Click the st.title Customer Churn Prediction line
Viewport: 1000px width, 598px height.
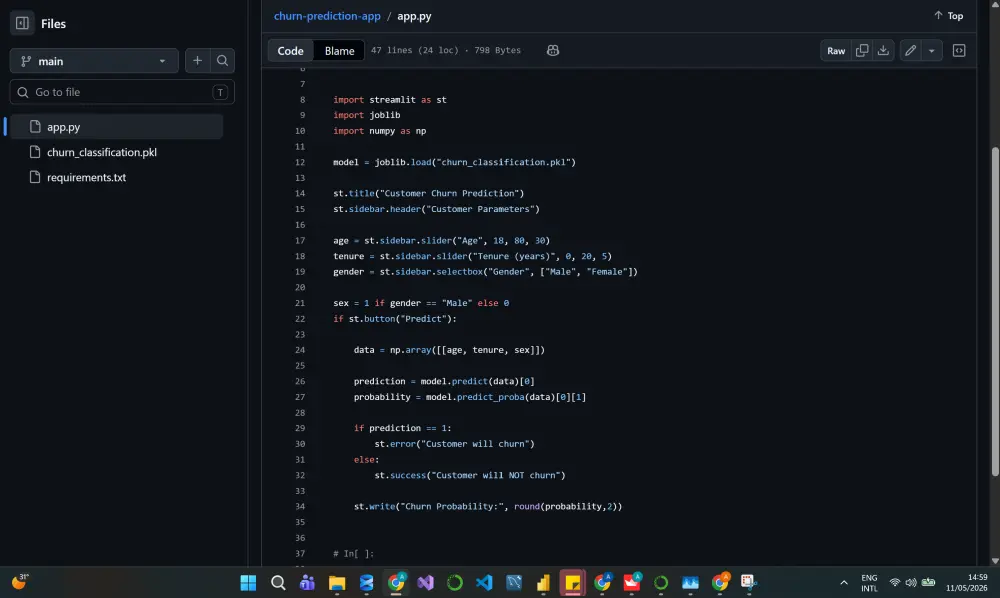click(429, 194)
